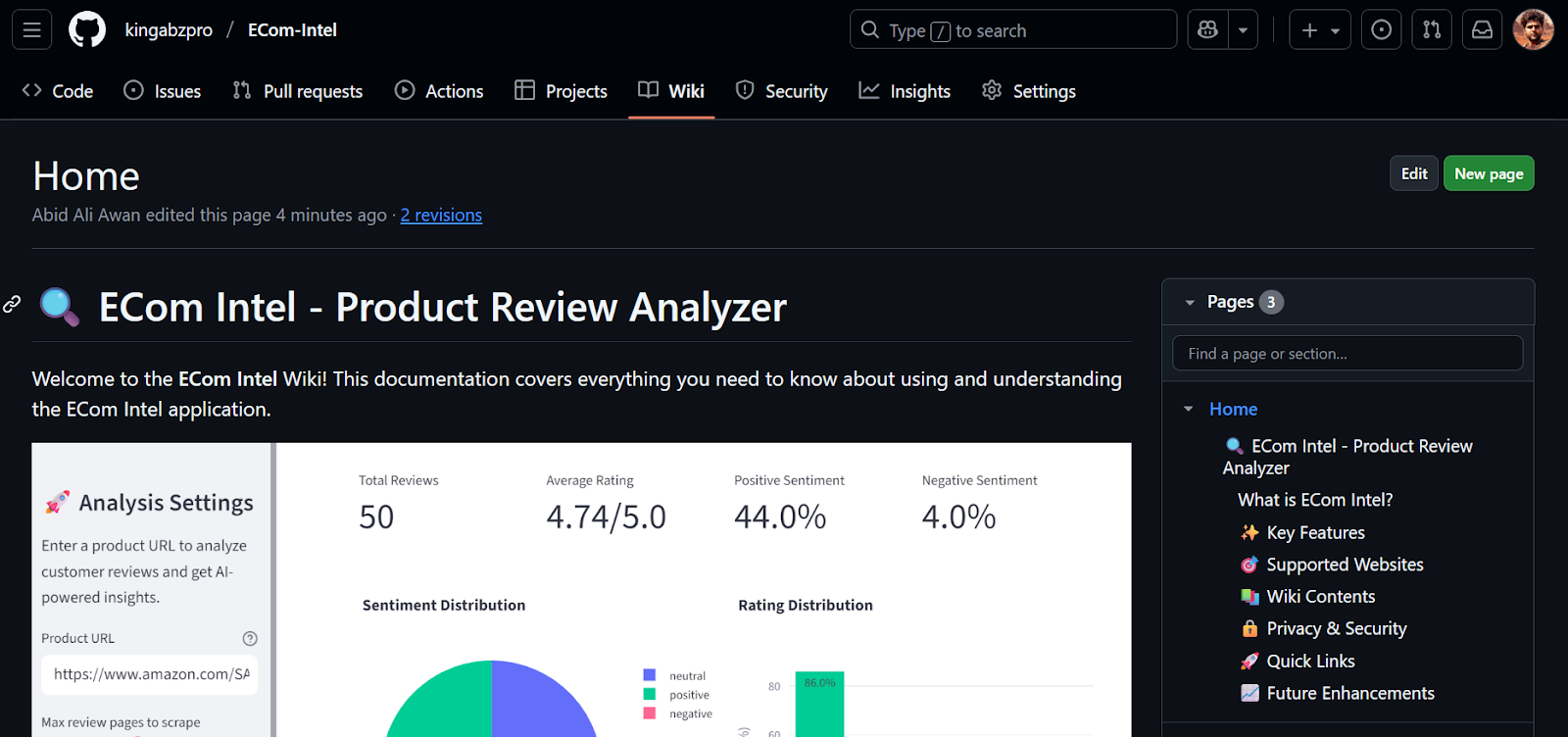Click the search bar

pyautogui.click(x=1013, y=30)
